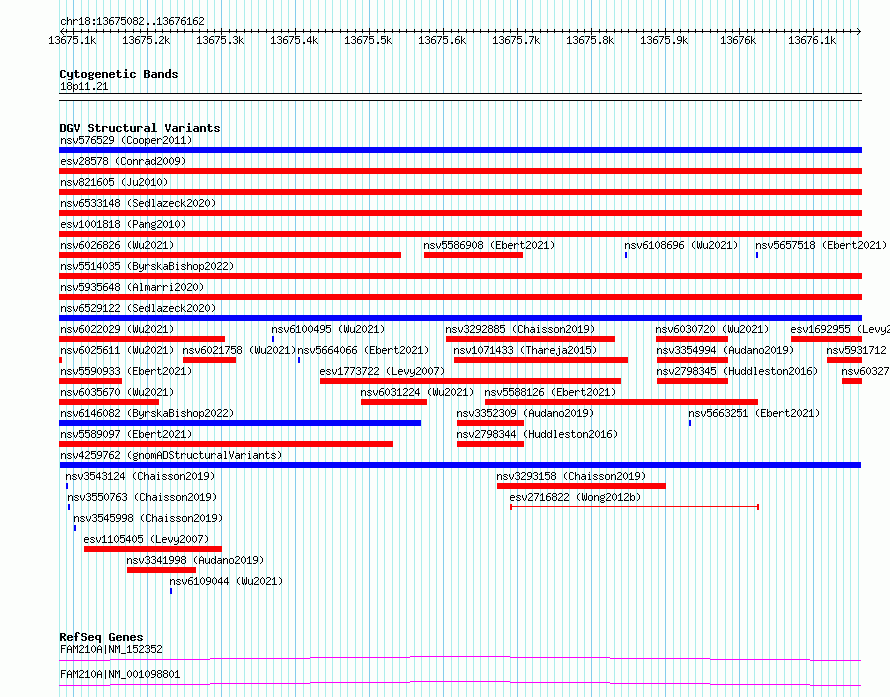The height and width of the screenshot is (697, 890).
Task: Click nsv6025611 (Wu2021) label
Action: [117, 350]
